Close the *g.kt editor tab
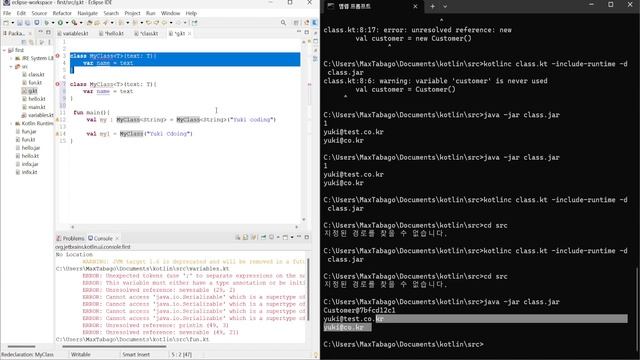 click(189, 33)
